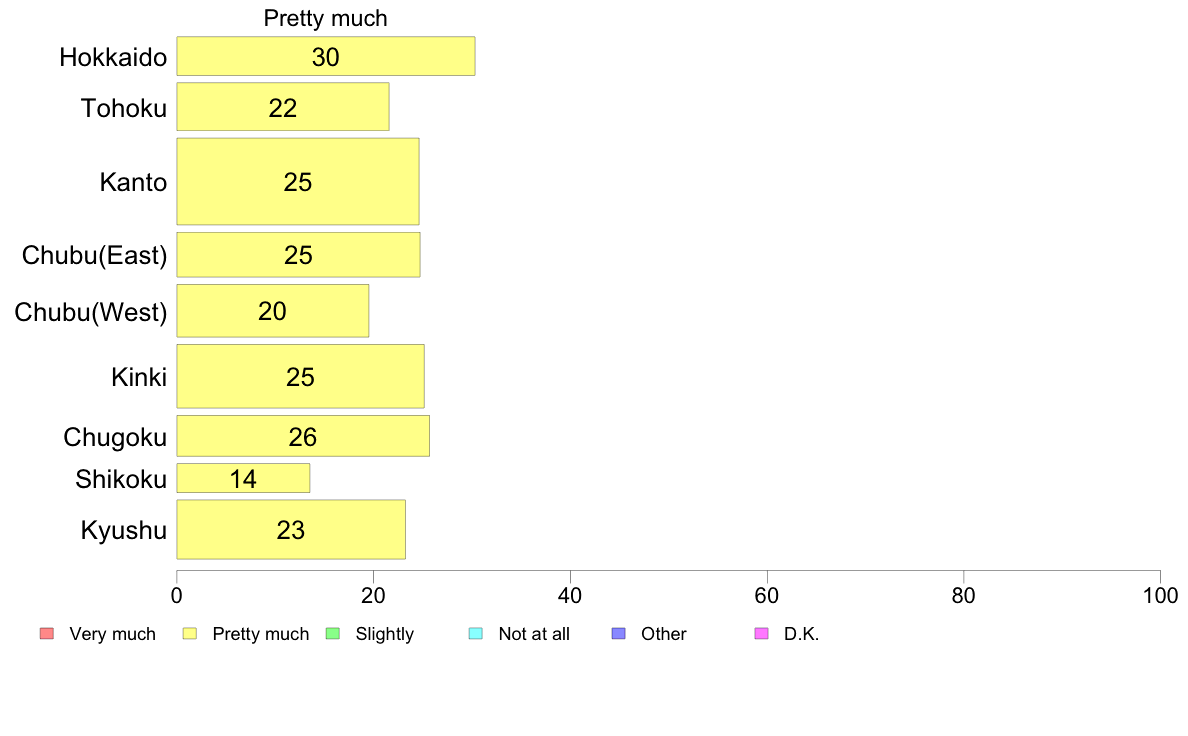Select the Chubu(West) bar showing 20

tap(273, 311)
